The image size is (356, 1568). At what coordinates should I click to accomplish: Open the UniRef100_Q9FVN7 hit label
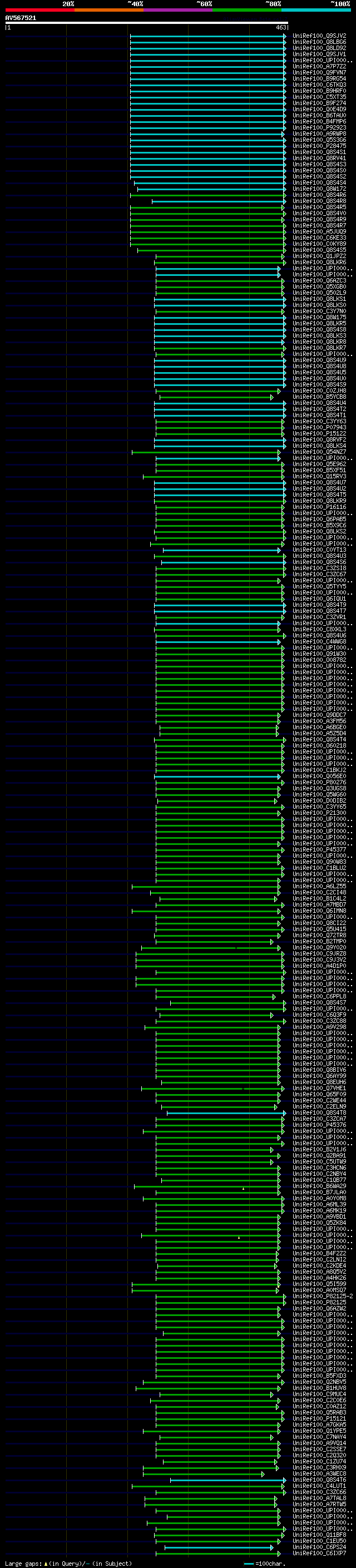pos(319,72)
